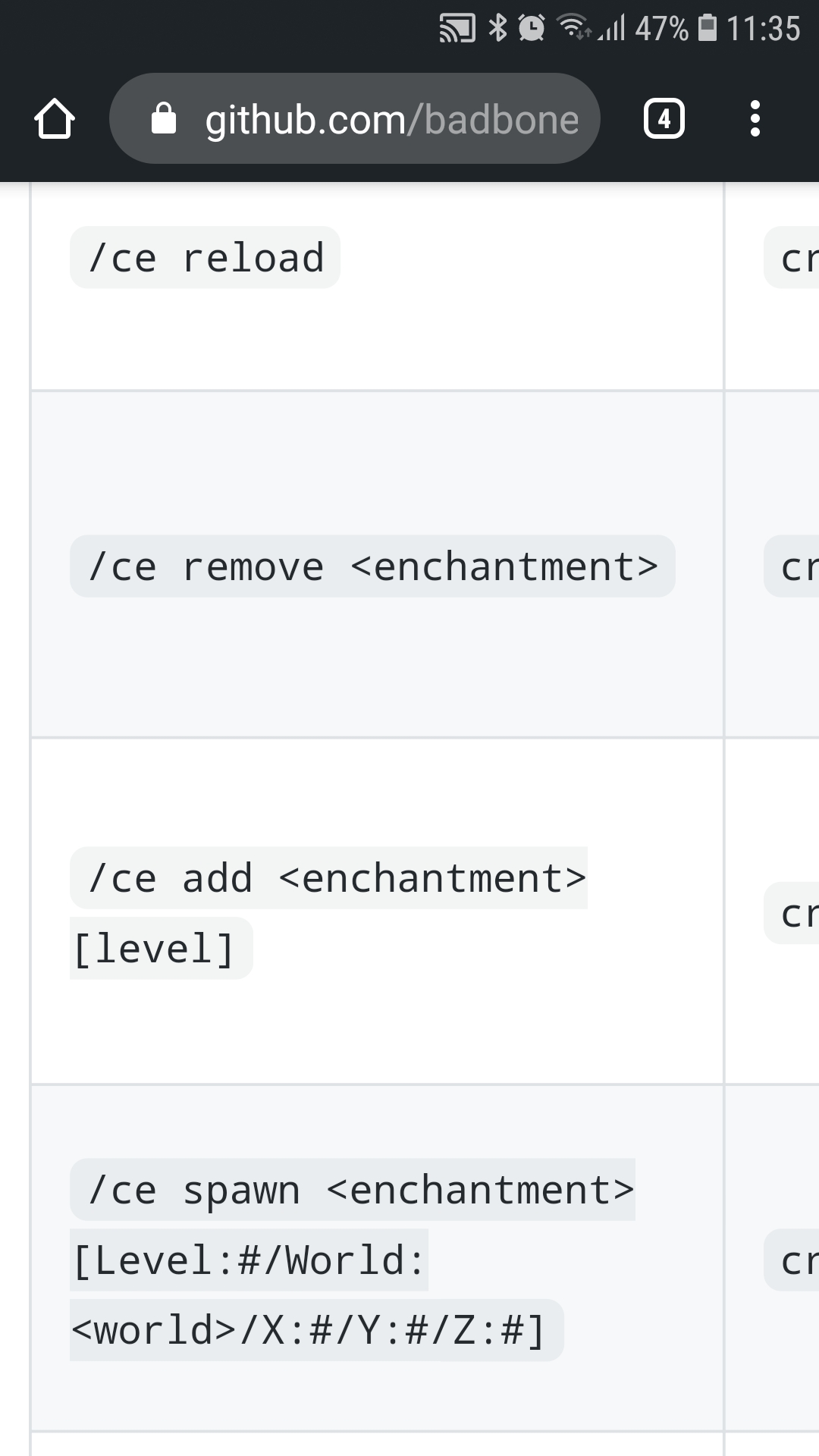819x1456 pixels.
Task: Tap the Wi-Fi status icon
Action: pyautogui.click(x=574, y=29)
